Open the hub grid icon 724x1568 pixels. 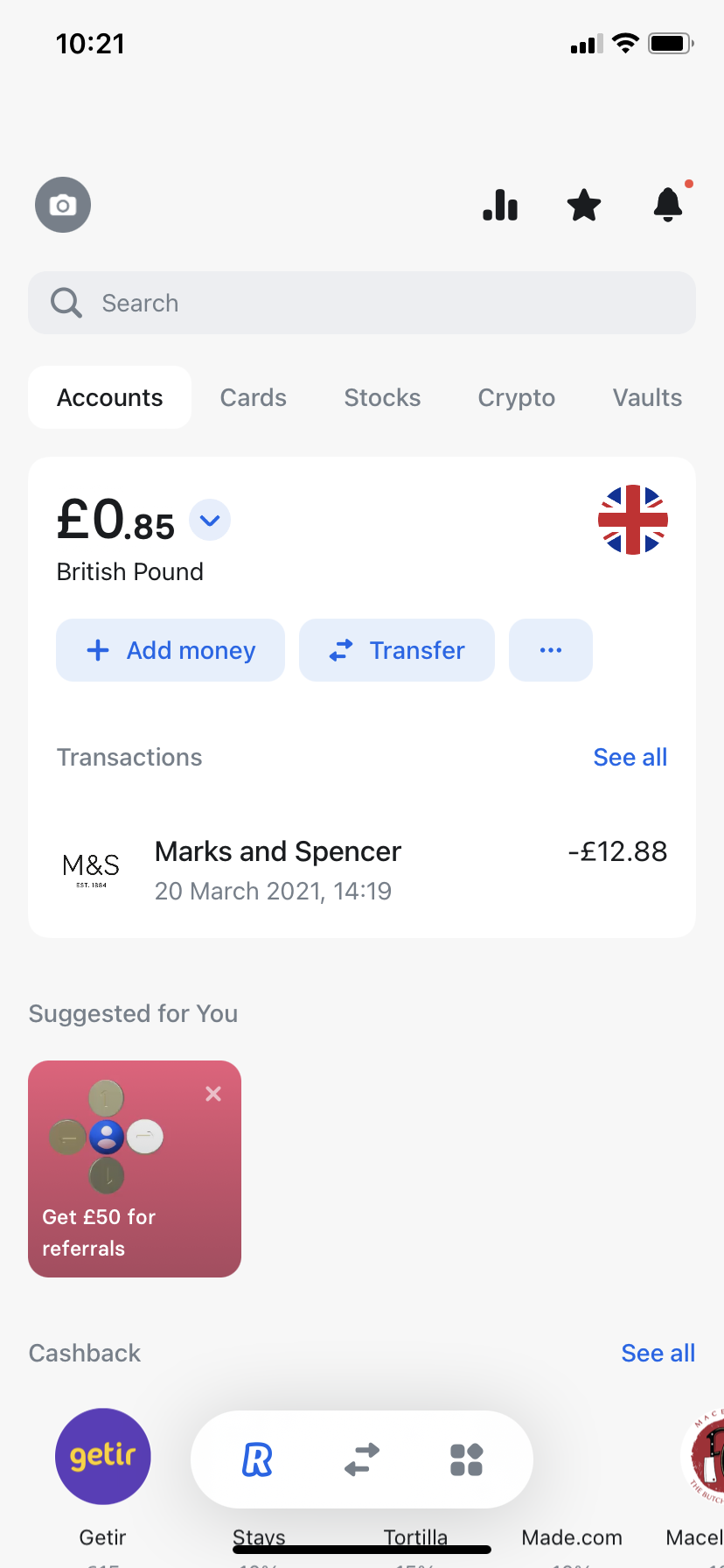coord(466,1459)
